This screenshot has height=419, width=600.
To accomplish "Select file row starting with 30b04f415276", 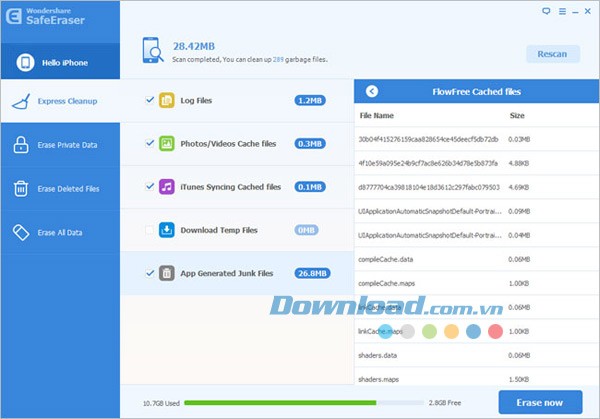I will click(x=476, y=139).
